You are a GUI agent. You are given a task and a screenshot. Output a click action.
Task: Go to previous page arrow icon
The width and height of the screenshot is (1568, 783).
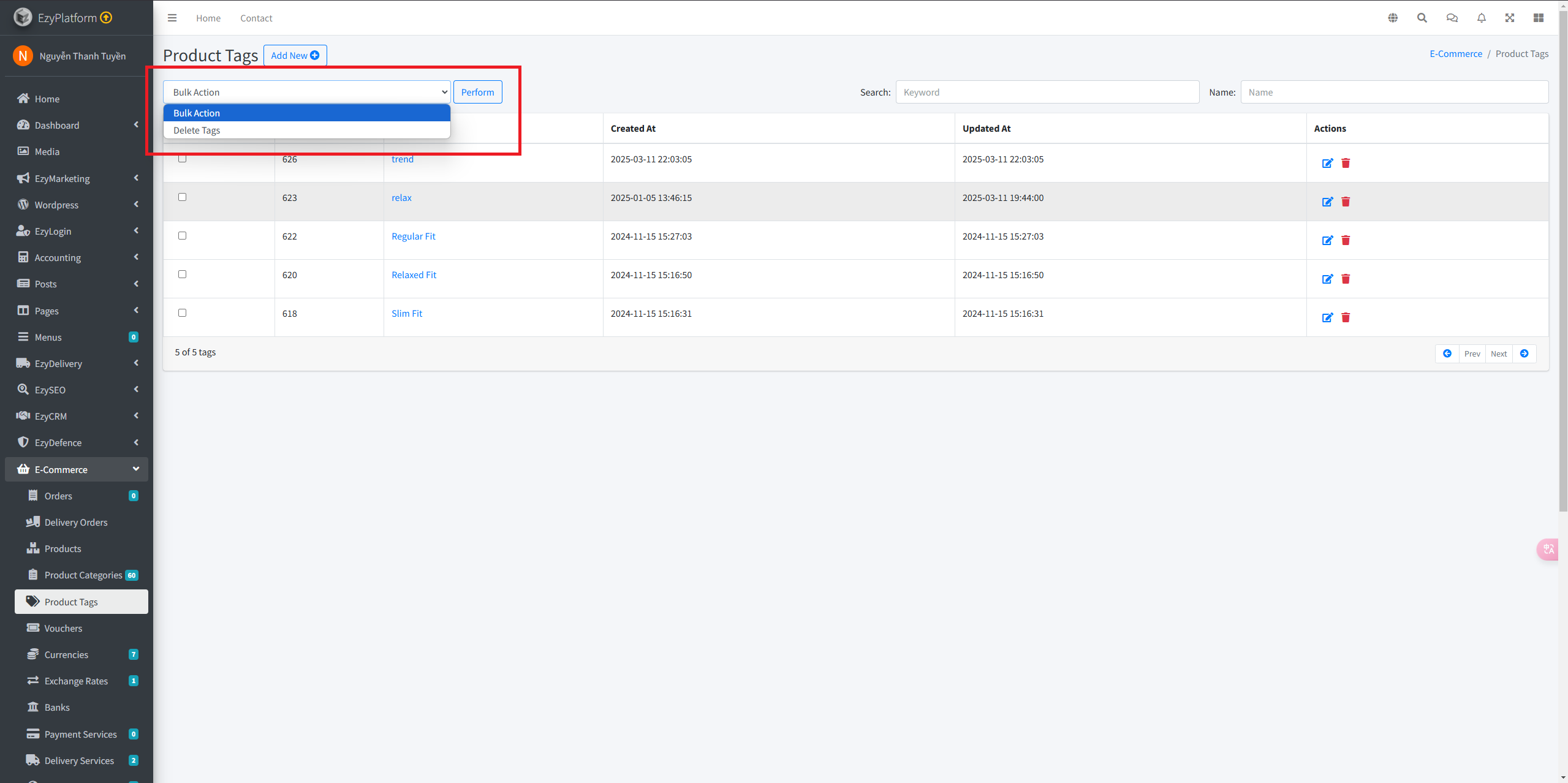tap(1447, 354)
